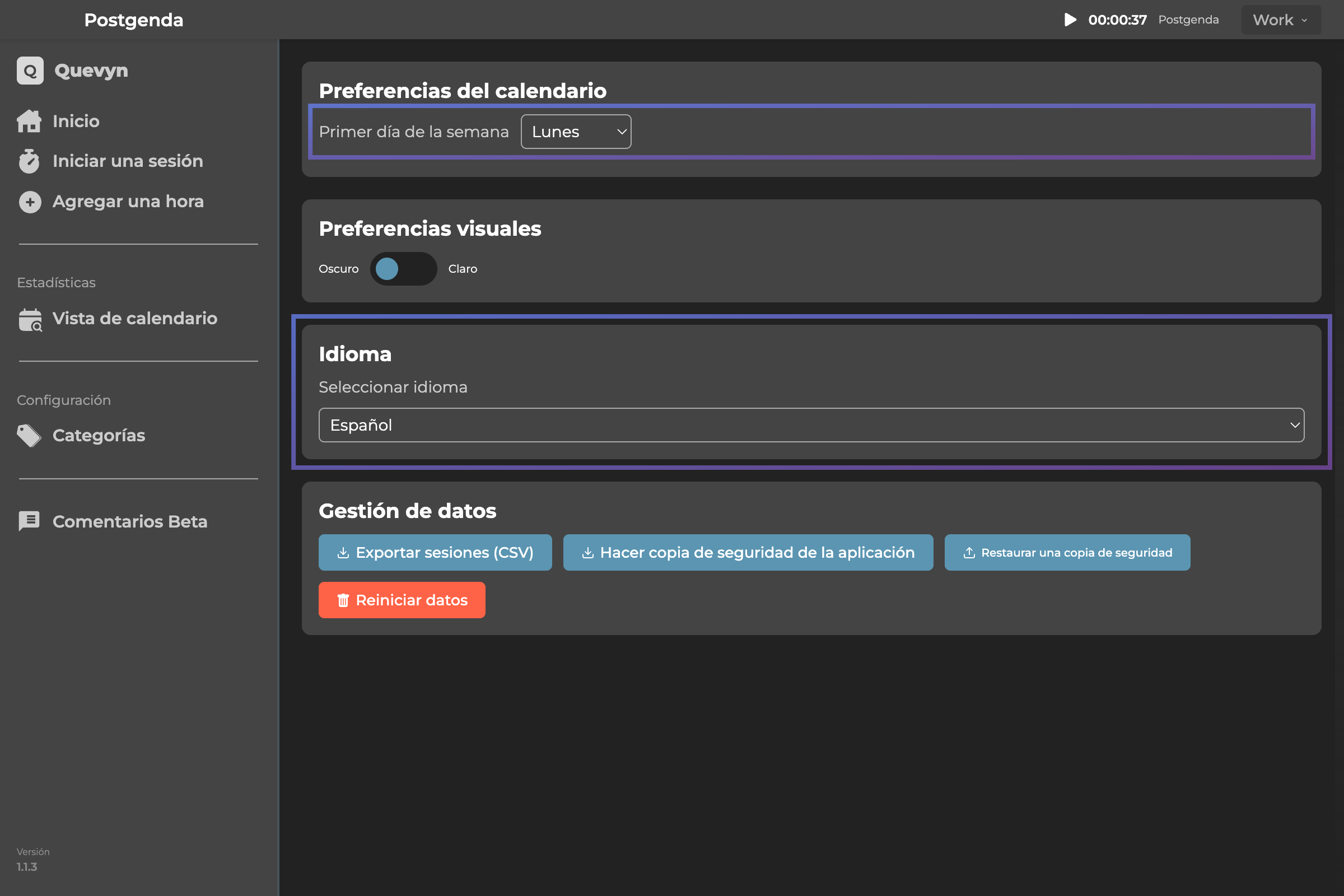Viewport: 1344px width, 896px height.
Task: Click the Postgenda app title
Action: click(134, 20)
